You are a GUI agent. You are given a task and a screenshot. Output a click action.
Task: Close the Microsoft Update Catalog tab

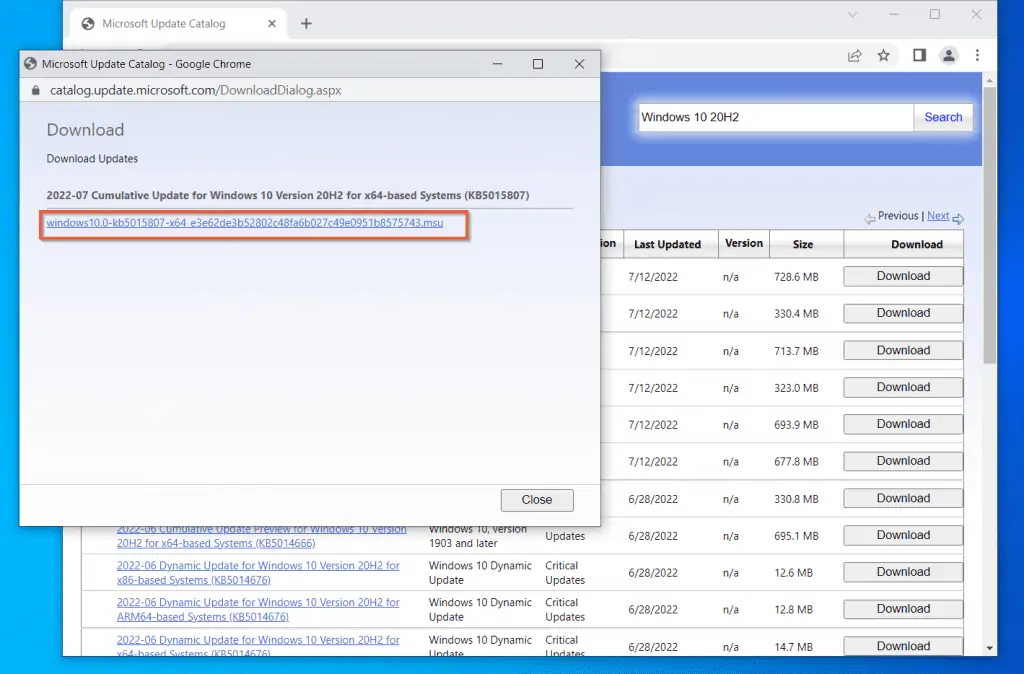click(272, 24)
